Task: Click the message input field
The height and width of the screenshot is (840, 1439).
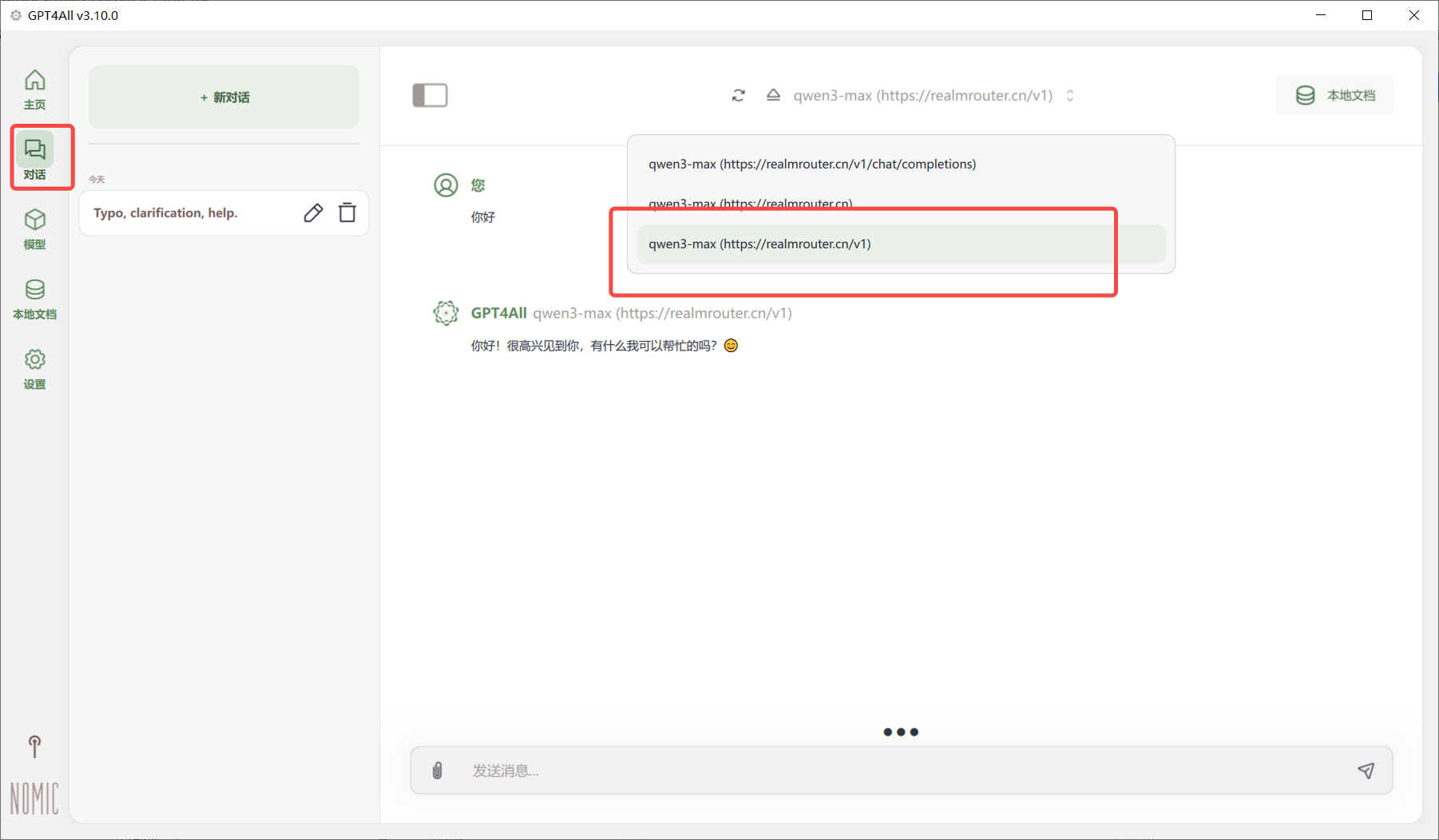Action: [x=901, y=771]
